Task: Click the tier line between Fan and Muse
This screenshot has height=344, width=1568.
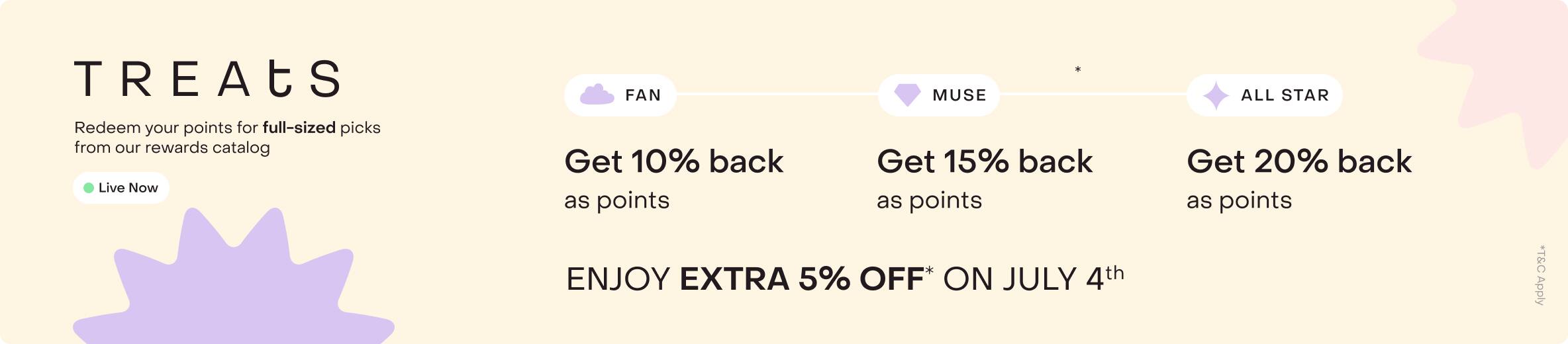Action: click(777, 95)
